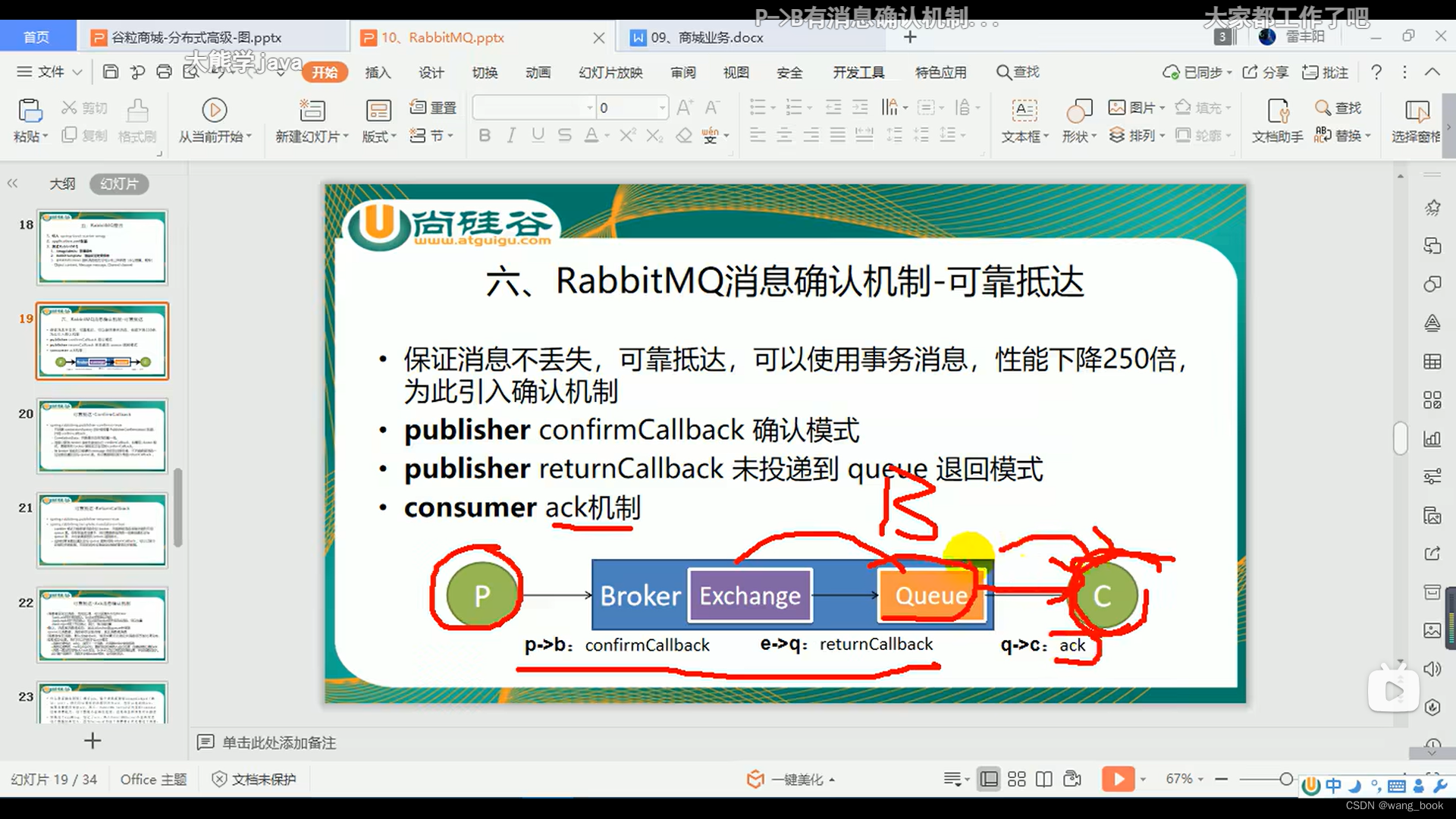
Task: Open the Layout (版式) dropdown
Action: point(378,120)
